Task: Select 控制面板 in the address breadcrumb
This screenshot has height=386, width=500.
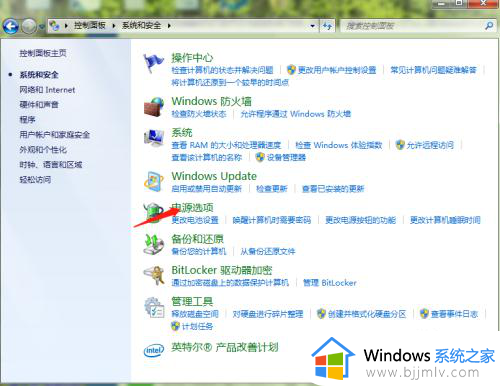Action: [x=90, y=25]
